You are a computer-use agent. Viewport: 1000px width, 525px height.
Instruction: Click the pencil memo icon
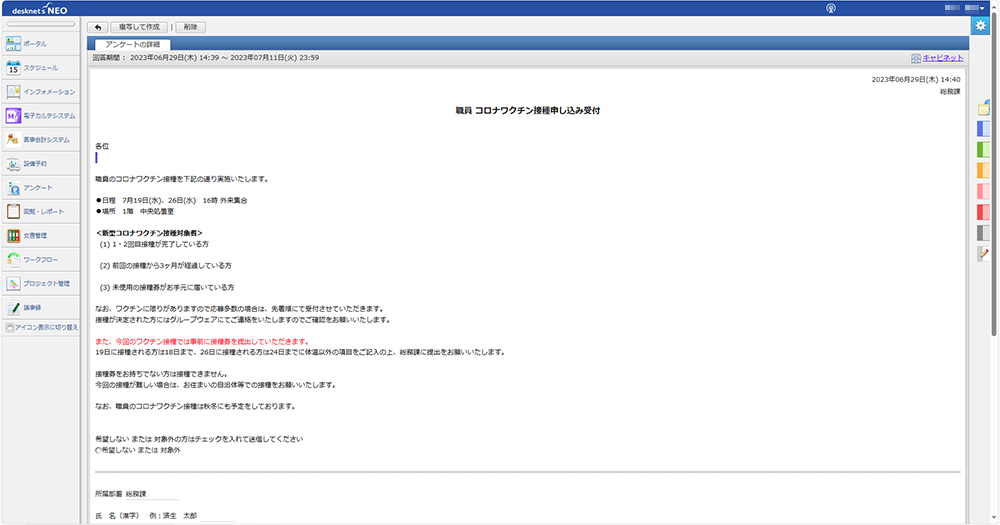coord(984,253)
